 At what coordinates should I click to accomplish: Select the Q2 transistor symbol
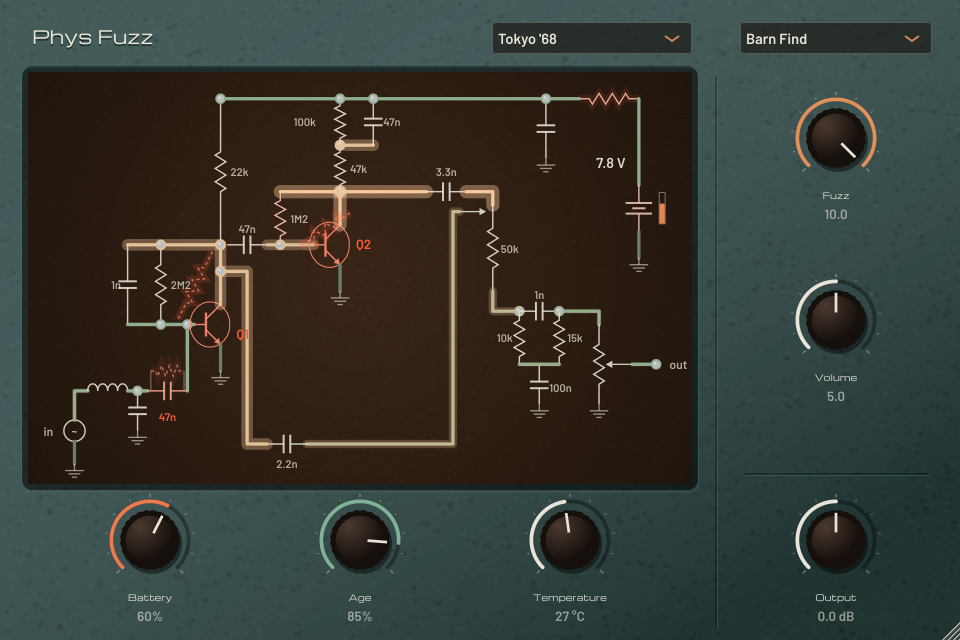tap(329, 245)
